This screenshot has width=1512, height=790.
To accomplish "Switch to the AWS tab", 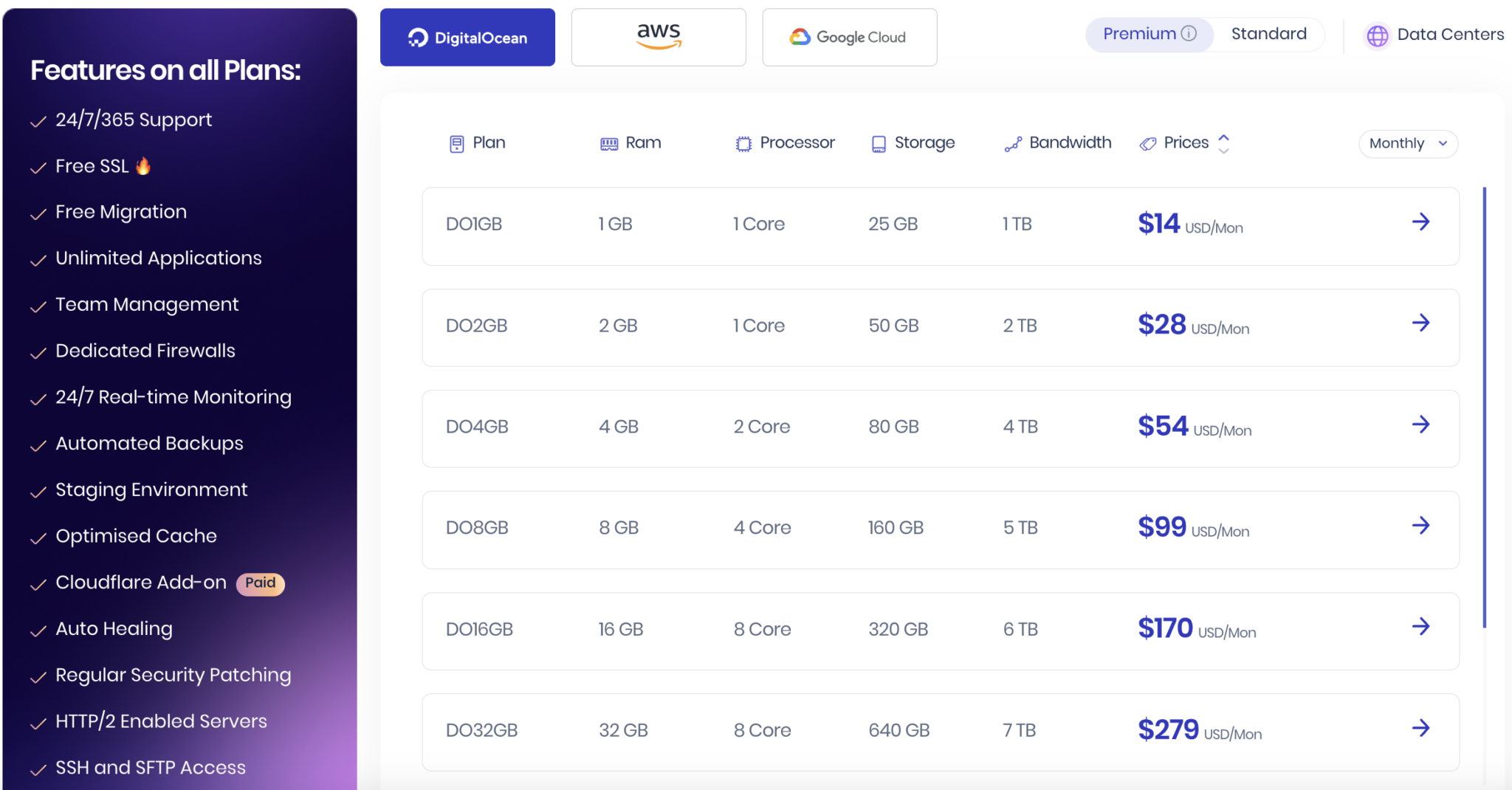I will [658, 36].
